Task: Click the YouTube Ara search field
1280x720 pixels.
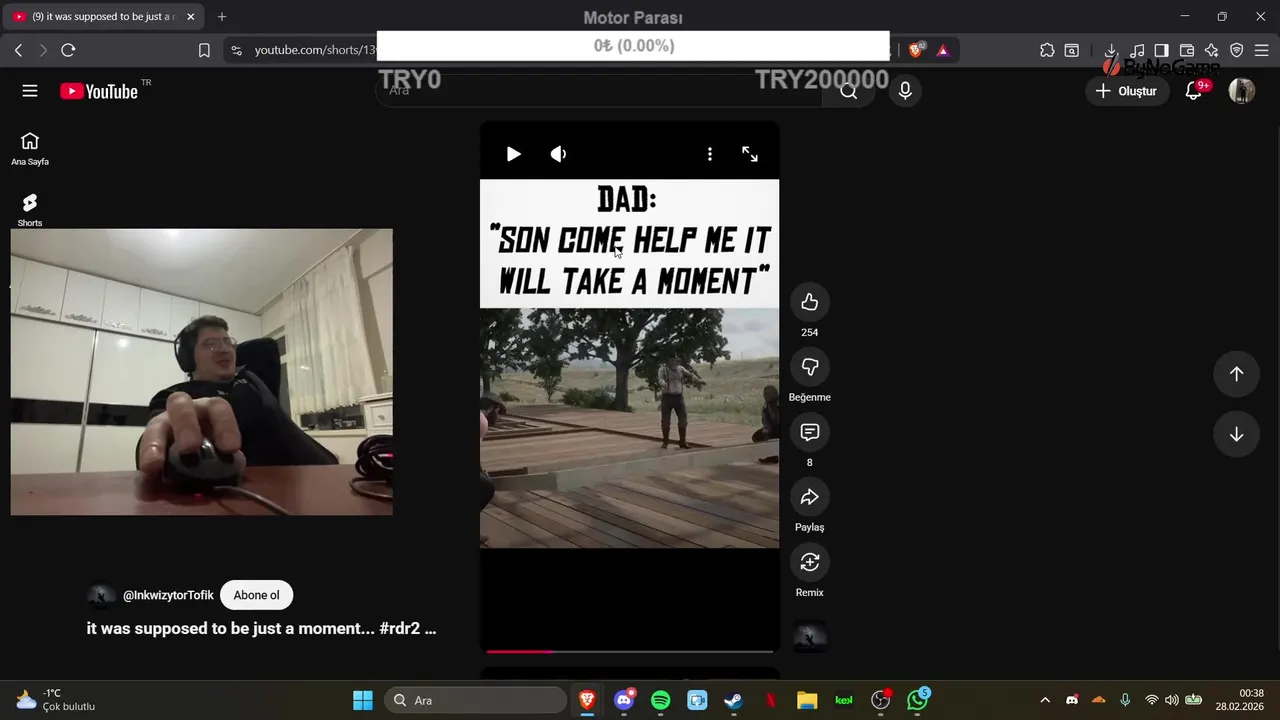Action: pyautogui.click(x=598, y=91)
